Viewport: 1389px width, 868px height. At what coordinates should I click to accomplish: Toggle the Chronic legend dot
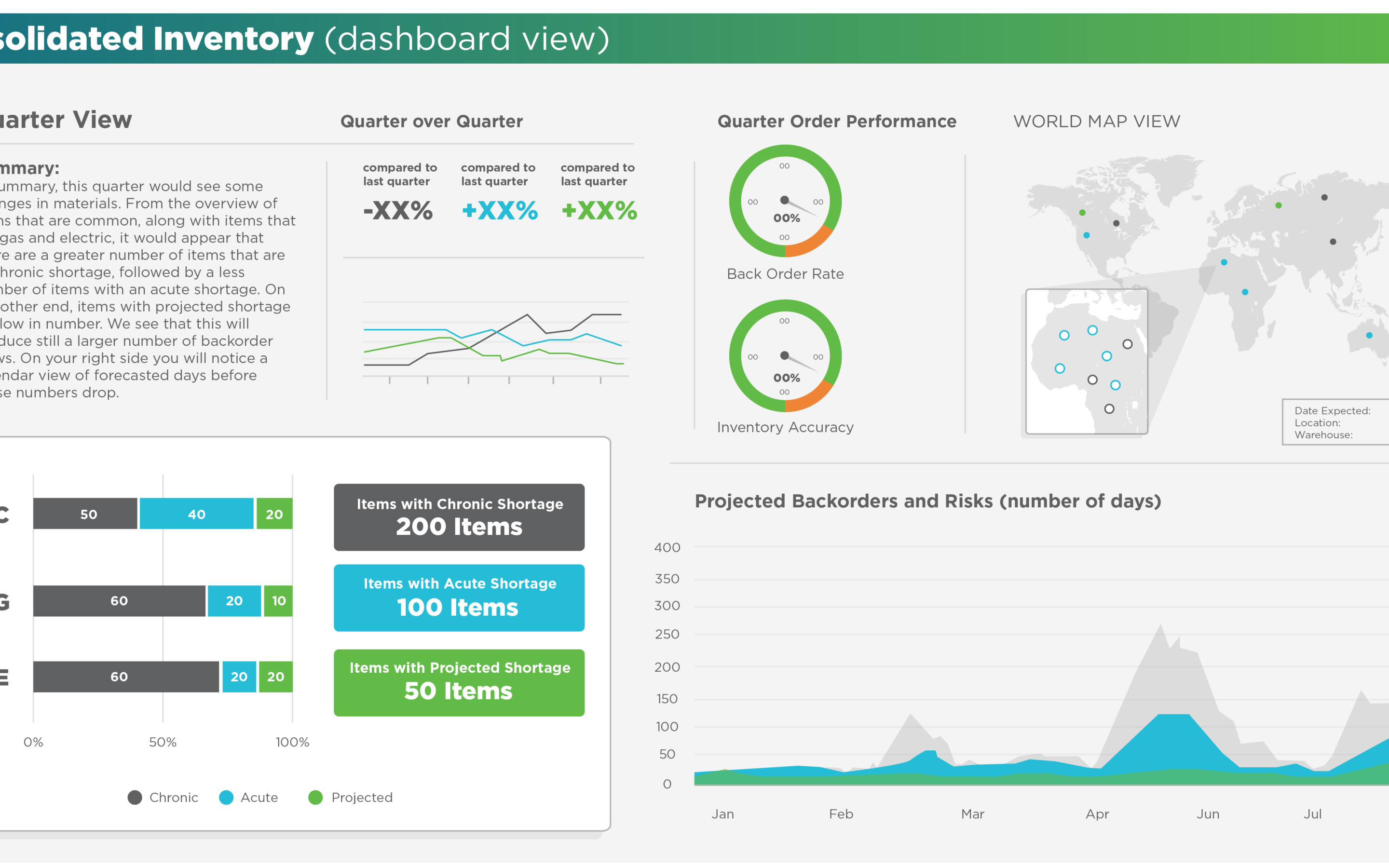(135, 798)
